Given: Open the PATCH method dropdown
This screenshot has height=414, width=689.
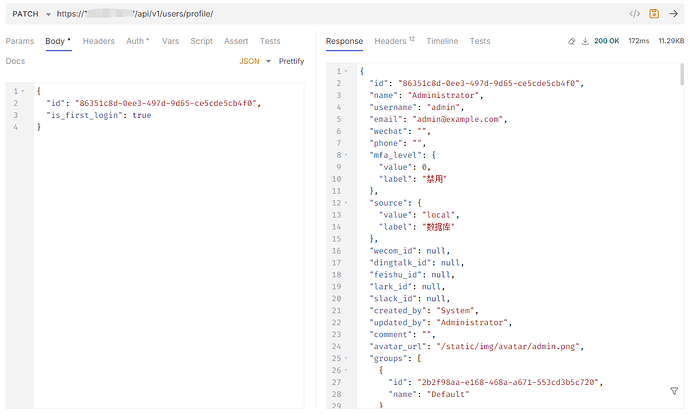Looking at the screenshot, I should [32, 14].
